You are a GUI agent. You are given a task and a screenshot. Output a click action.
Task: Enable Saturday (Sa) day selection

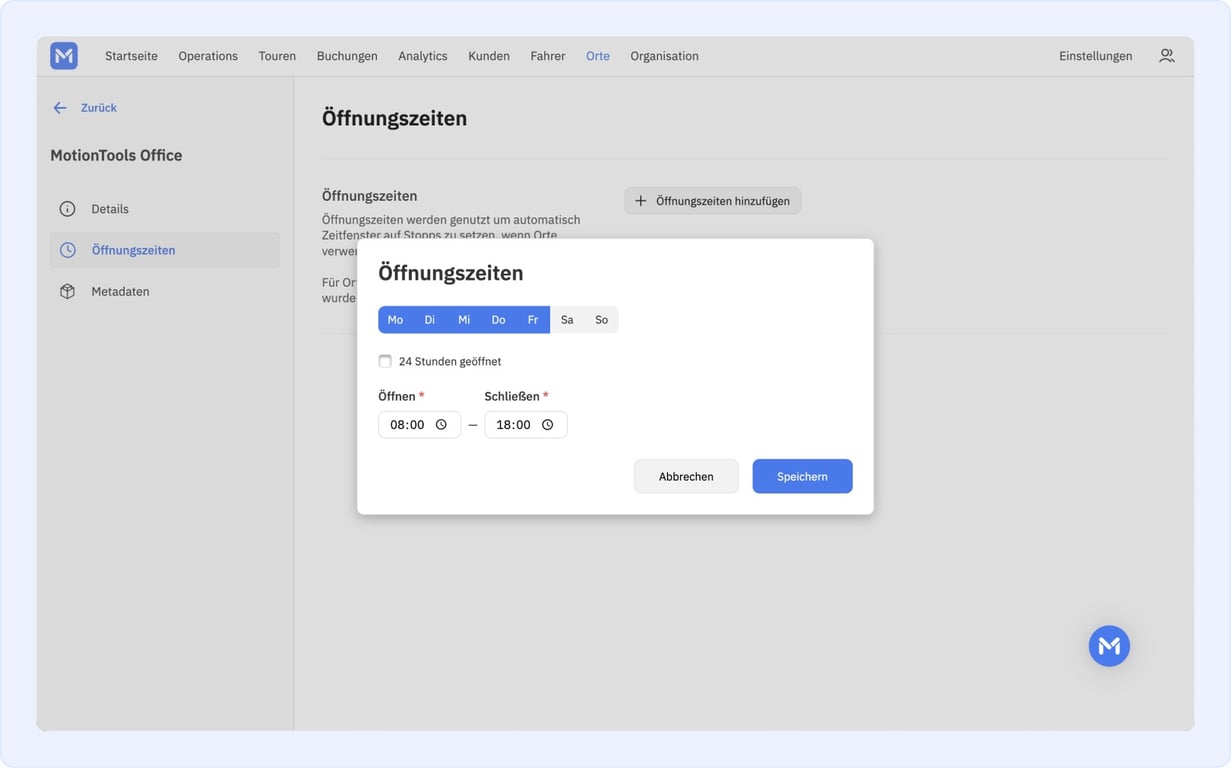click(567, 320)
